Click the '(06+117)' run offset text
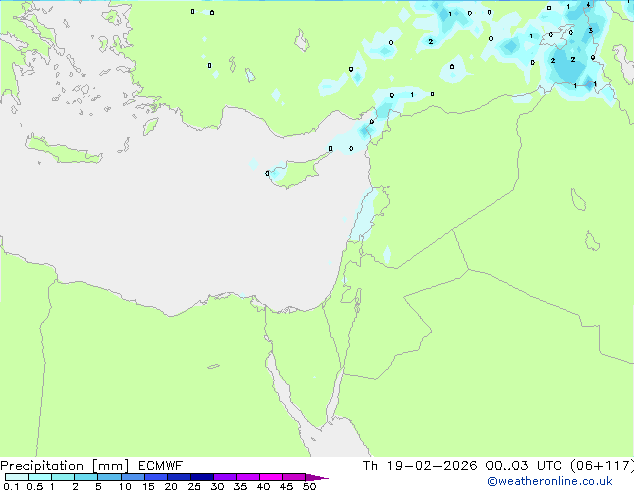This screenshot has height=490, width=634. (602, 466)
